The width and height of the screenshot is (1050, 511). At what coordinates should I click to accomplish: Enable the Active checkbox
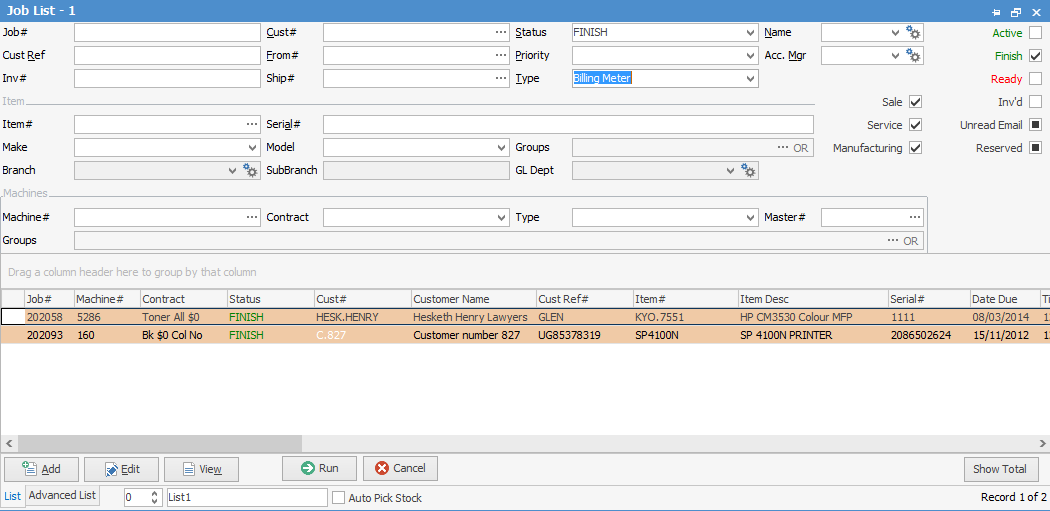1035,33
